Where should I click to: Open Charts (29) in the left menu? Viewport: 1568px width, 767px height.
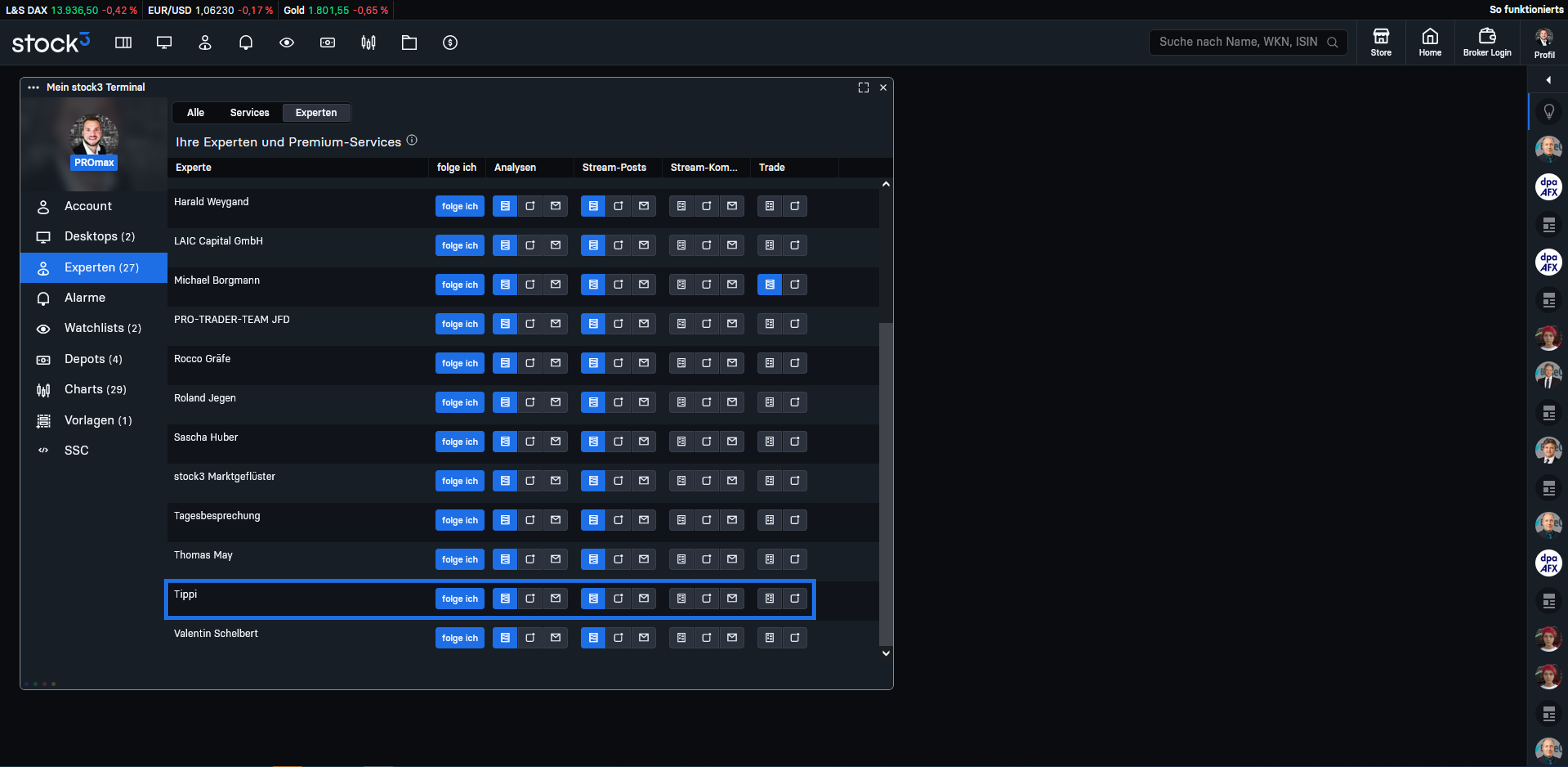click(x=94, y=389)
